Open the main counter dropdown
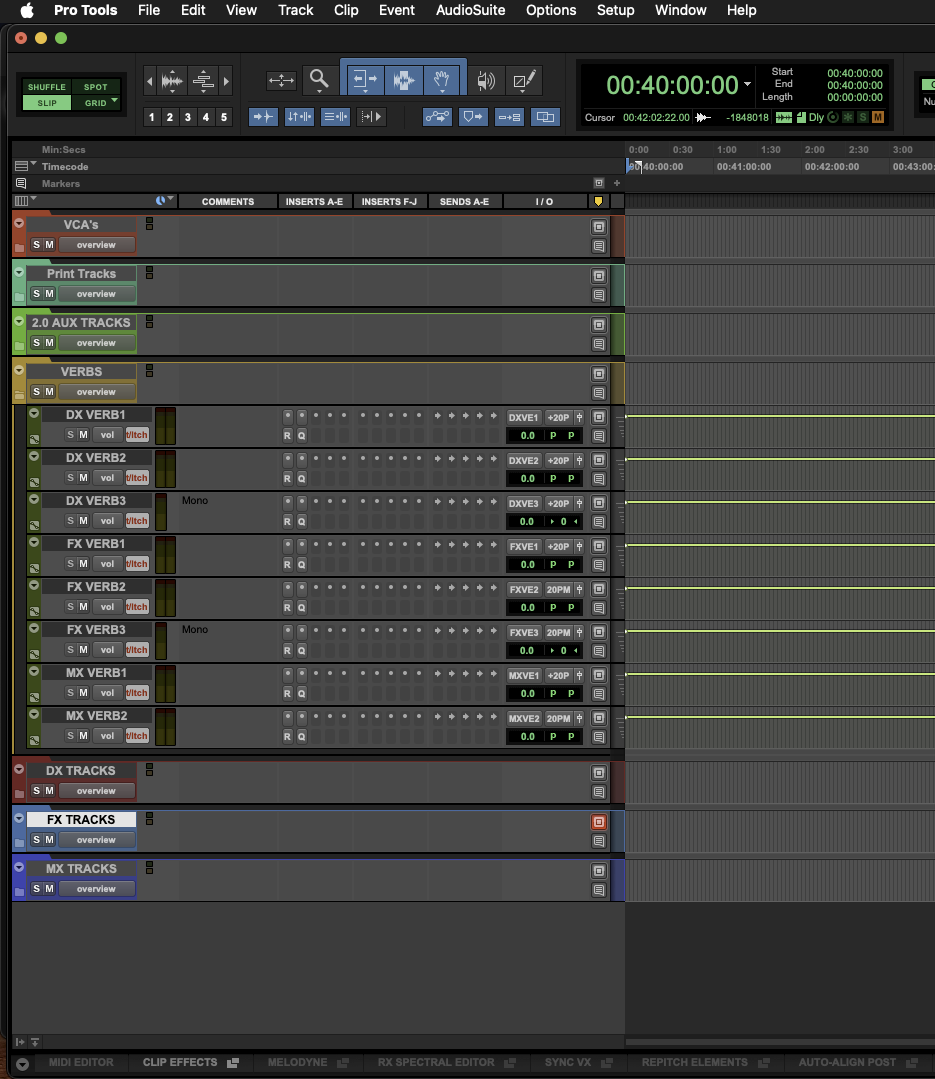The width and height of the screenshot is (935, 1079). click(x=748, y=86)
